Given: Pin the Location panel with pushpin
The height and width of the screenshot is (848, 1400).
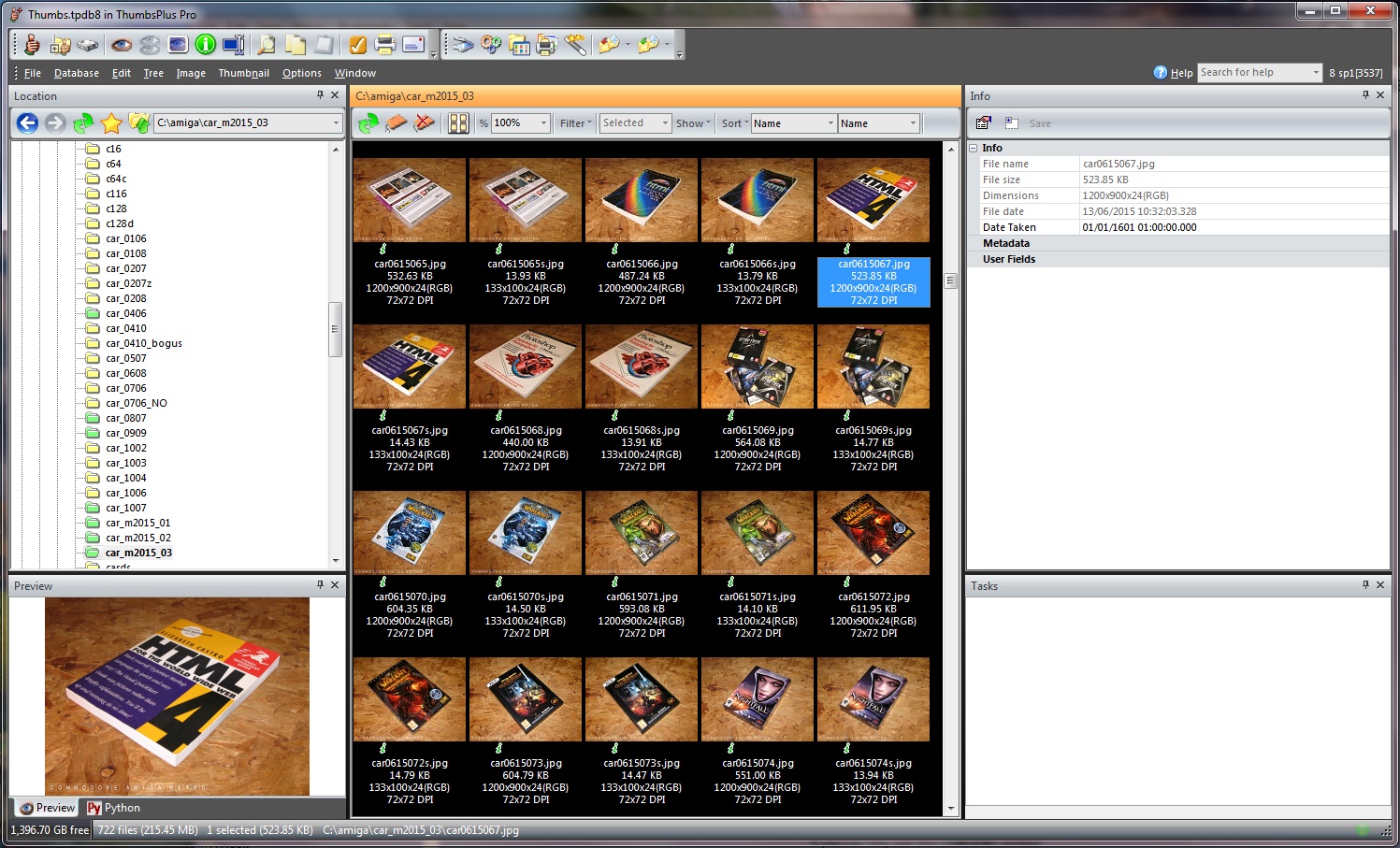Looking at the screenshot, I should [320, 95].
